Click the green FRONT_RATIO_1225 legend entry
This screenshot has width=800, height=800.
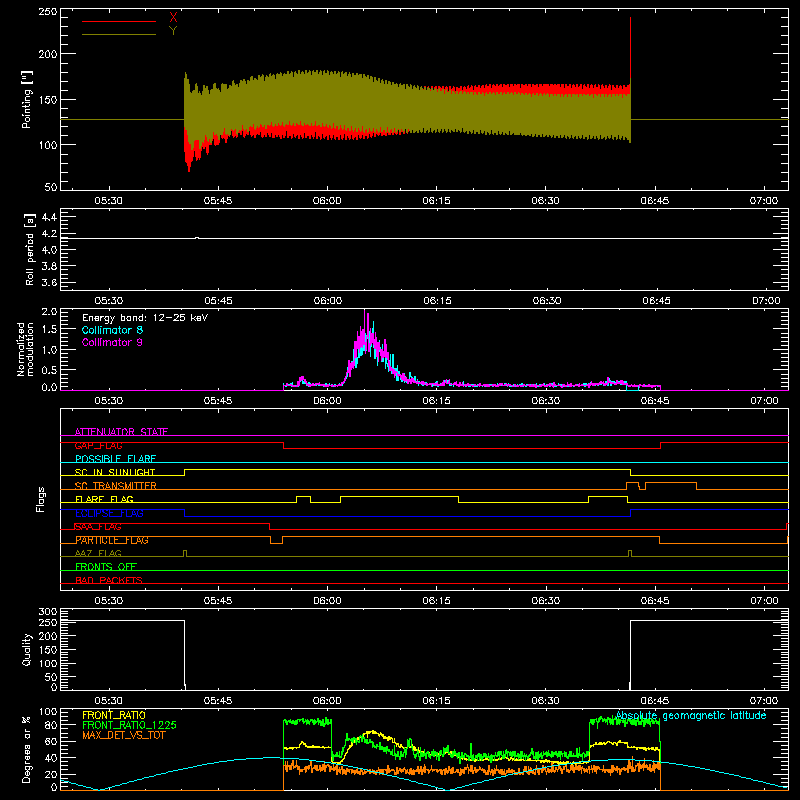(x=129, y=725)
